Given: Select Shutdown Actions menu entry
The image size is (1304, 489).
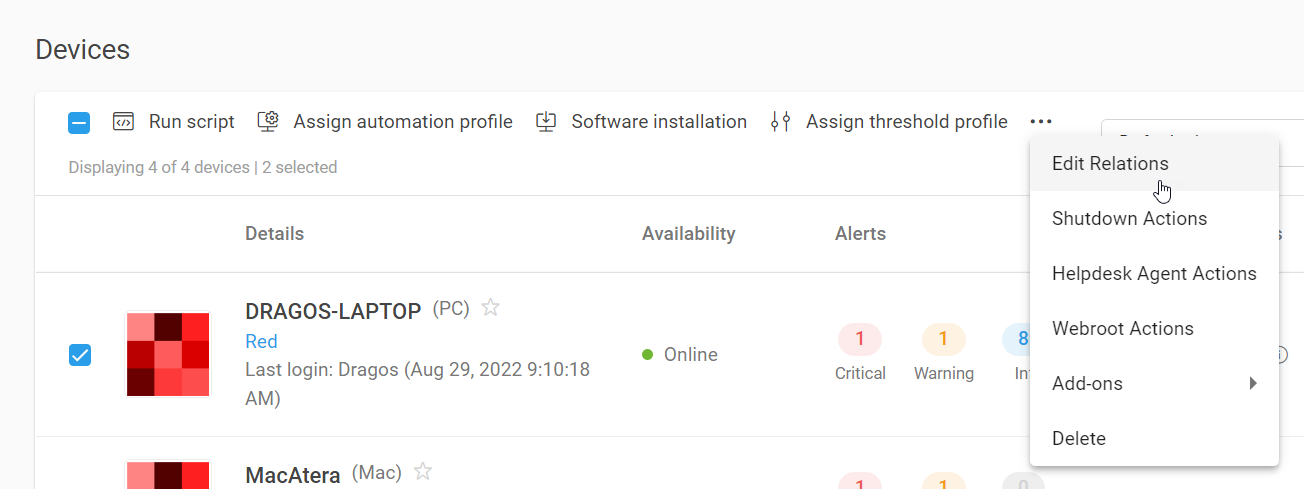Looking at the screenshot, I should click(x=1154, y=218).
